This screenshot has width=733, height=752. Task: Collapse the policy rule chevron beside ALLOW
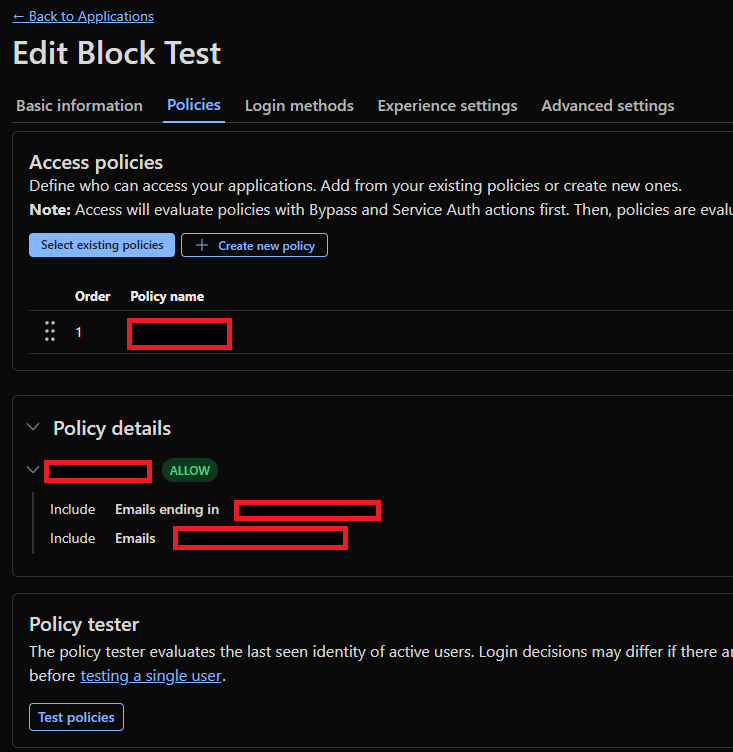pos(33,470)
